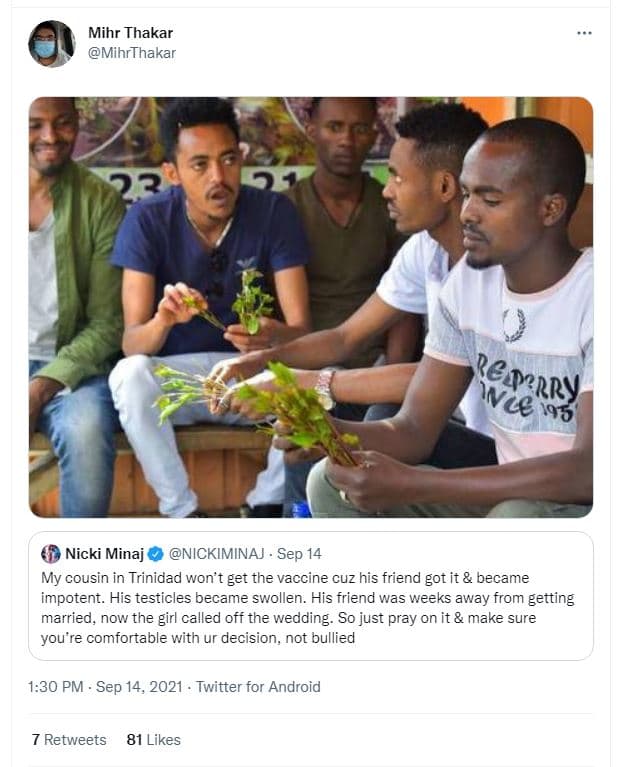The image size is (626, 767).
Task: Click the 1:30 PM timestamp
Action: pos(56,686)
